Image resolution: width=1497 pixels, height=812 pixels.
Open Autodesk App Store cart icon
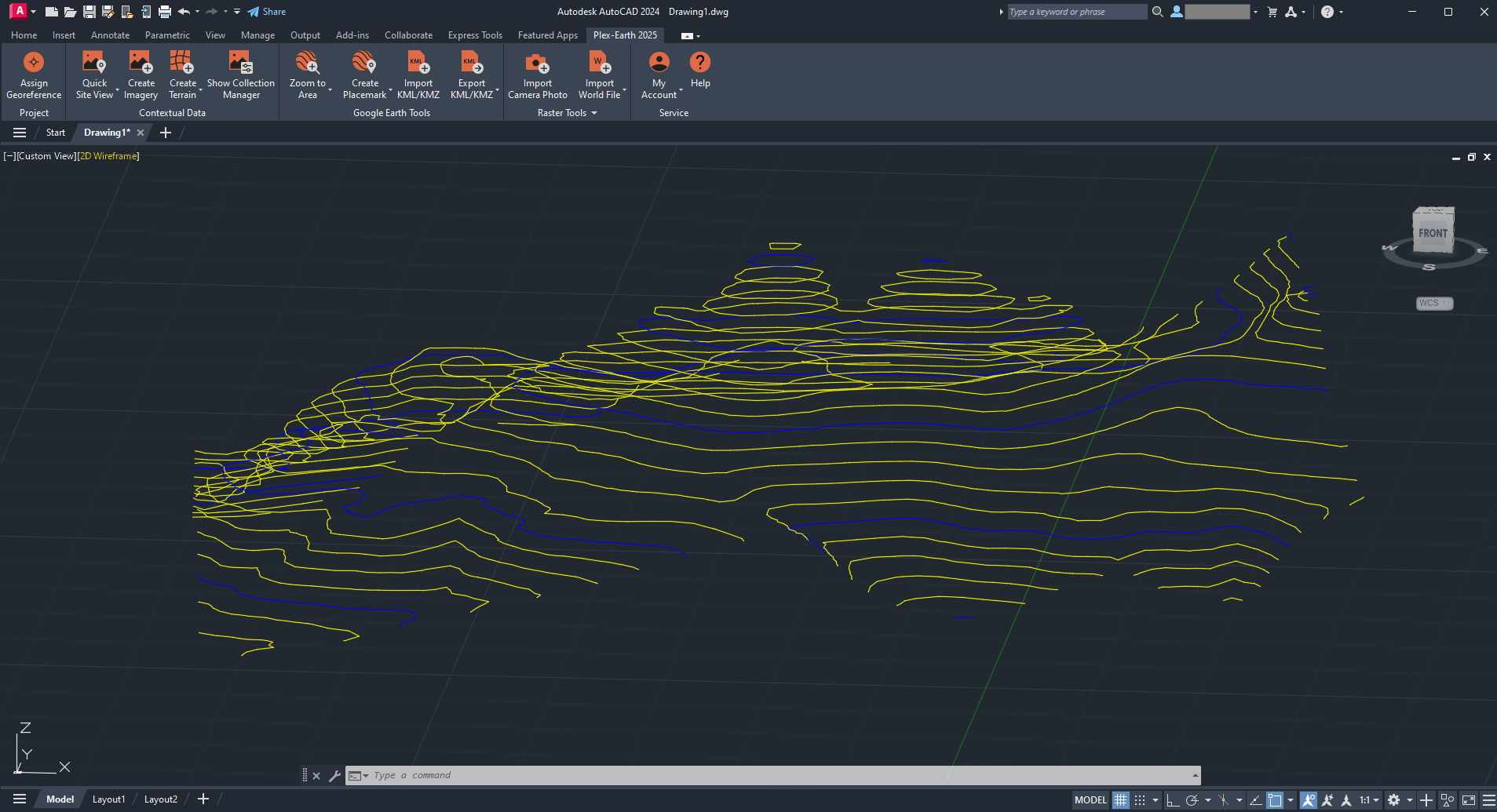tap(1272, 12)
